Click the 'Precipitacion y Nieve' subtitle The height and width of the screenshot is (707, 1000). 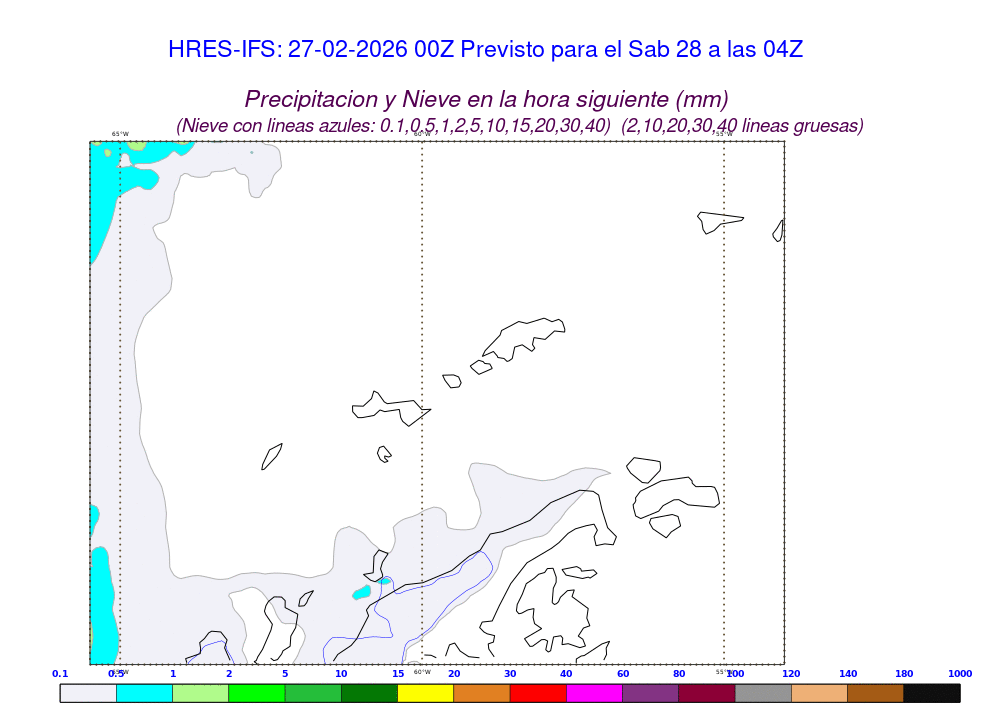click(486, 99)
